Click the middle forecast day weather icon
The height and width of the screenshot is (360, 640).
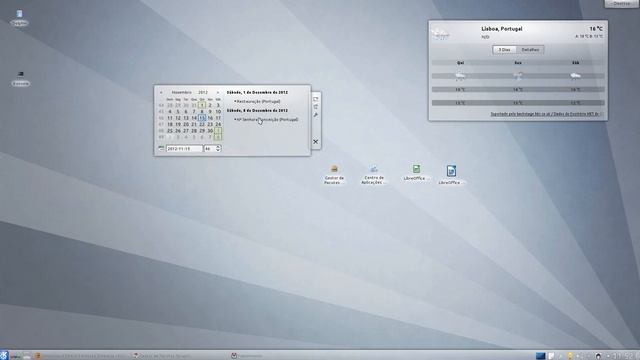518,76
